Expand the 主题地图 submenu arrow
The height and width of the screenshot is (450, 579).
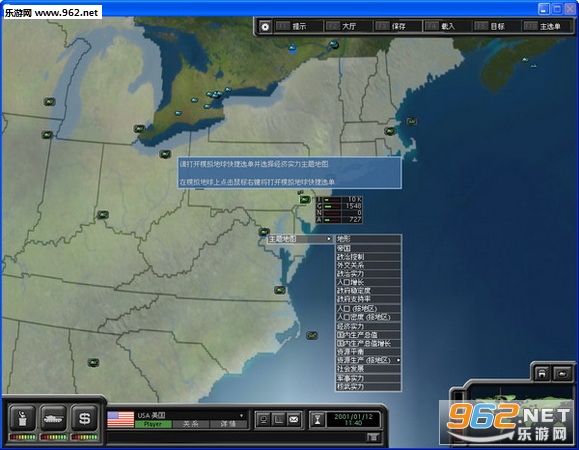pyautogui.click(x=329, y=239)
